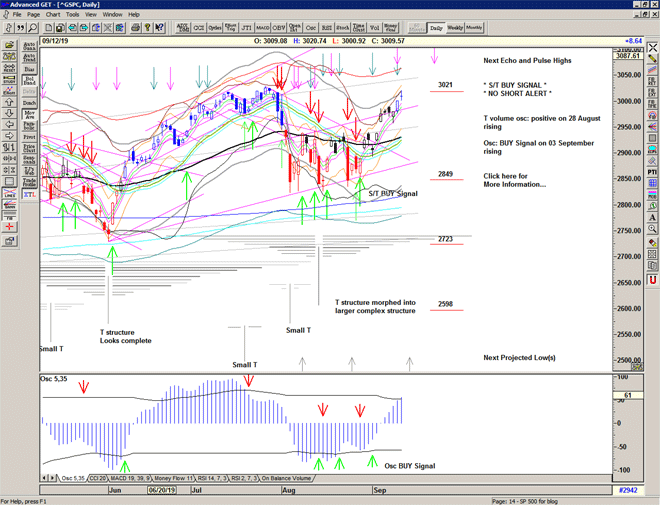Click the MACD indicator toolbar icon
This screenshot has width=660, height=505.
pos(261,29)
